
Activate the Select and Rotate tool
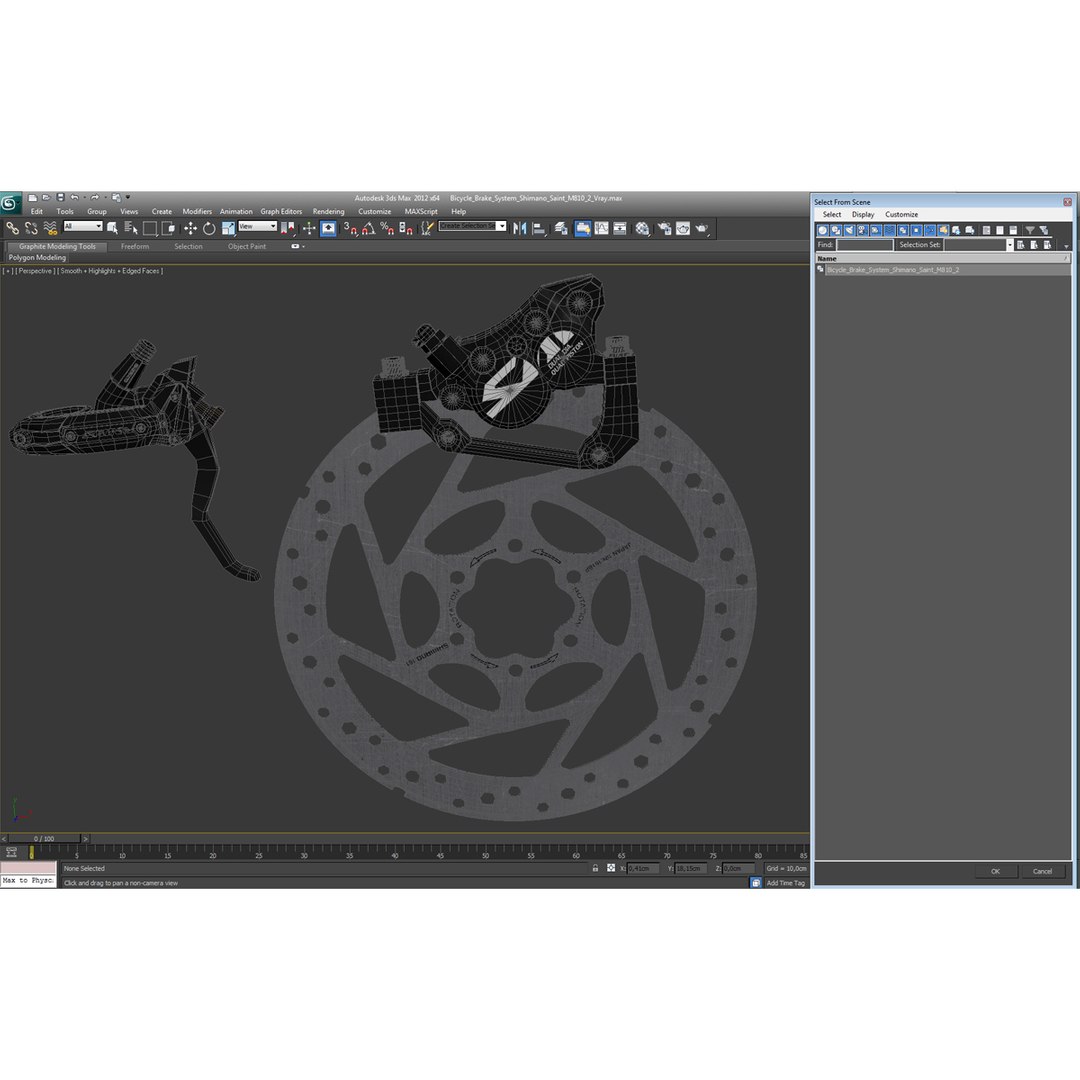[x=209, y=228]
